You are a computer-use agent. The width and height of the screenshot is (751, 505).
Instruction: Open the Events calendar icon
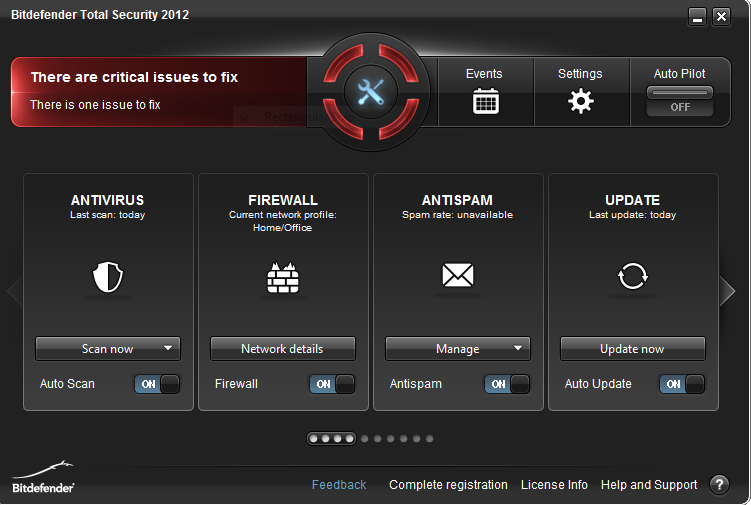tap(486, 101)
